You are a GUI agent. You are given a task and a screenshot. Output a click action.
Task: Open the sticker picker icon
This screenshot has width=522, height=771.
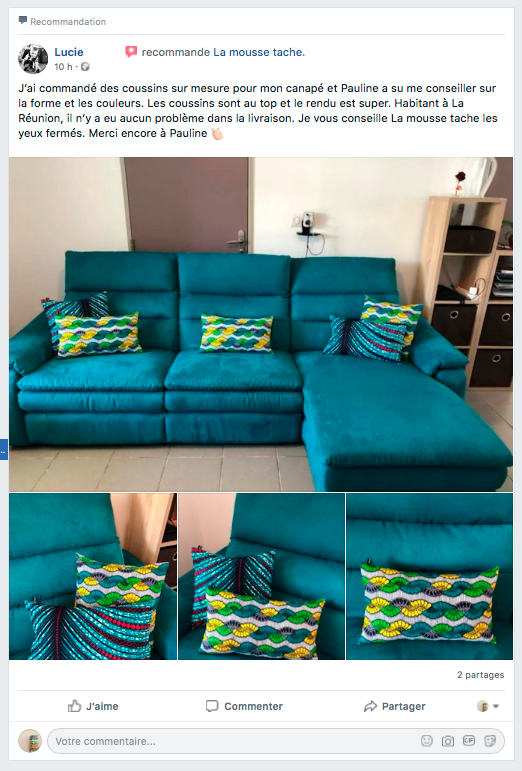(x=490, y=741)
